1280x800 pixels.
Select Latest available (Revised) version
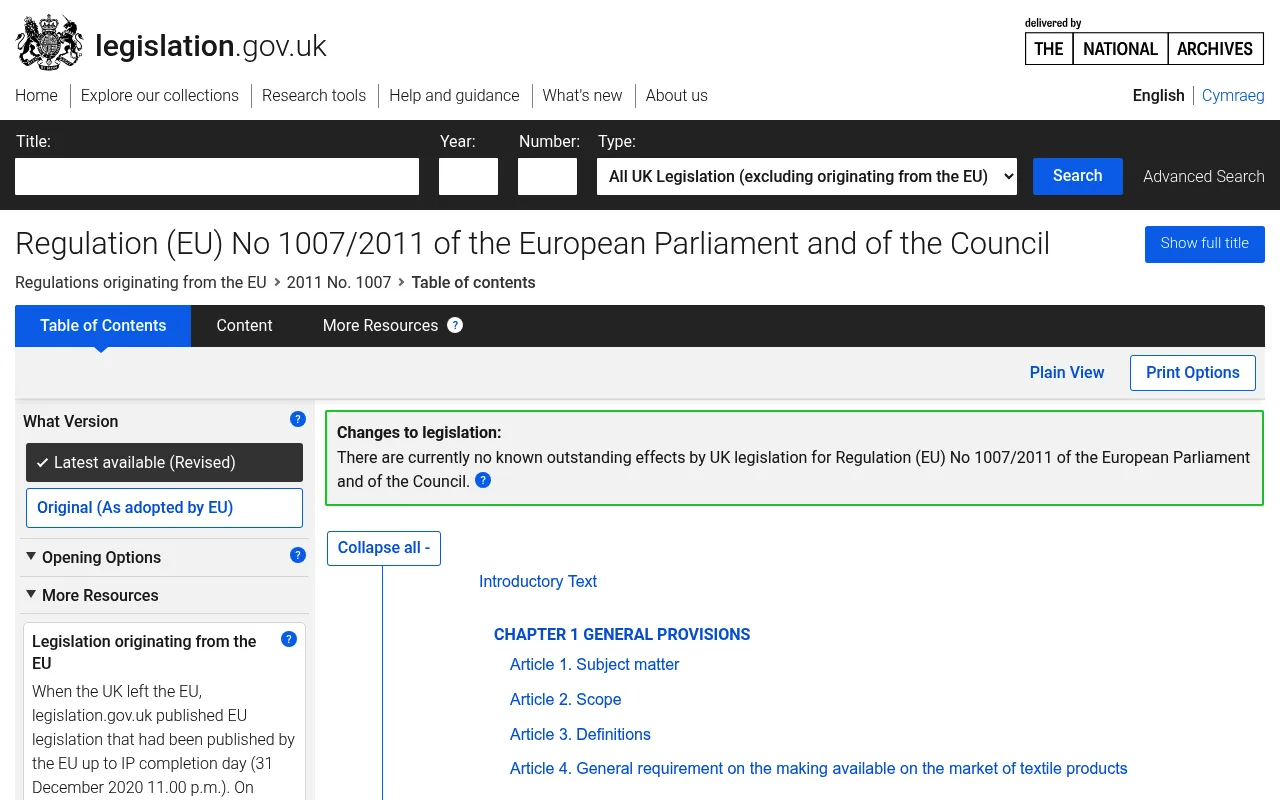(164, 462)
